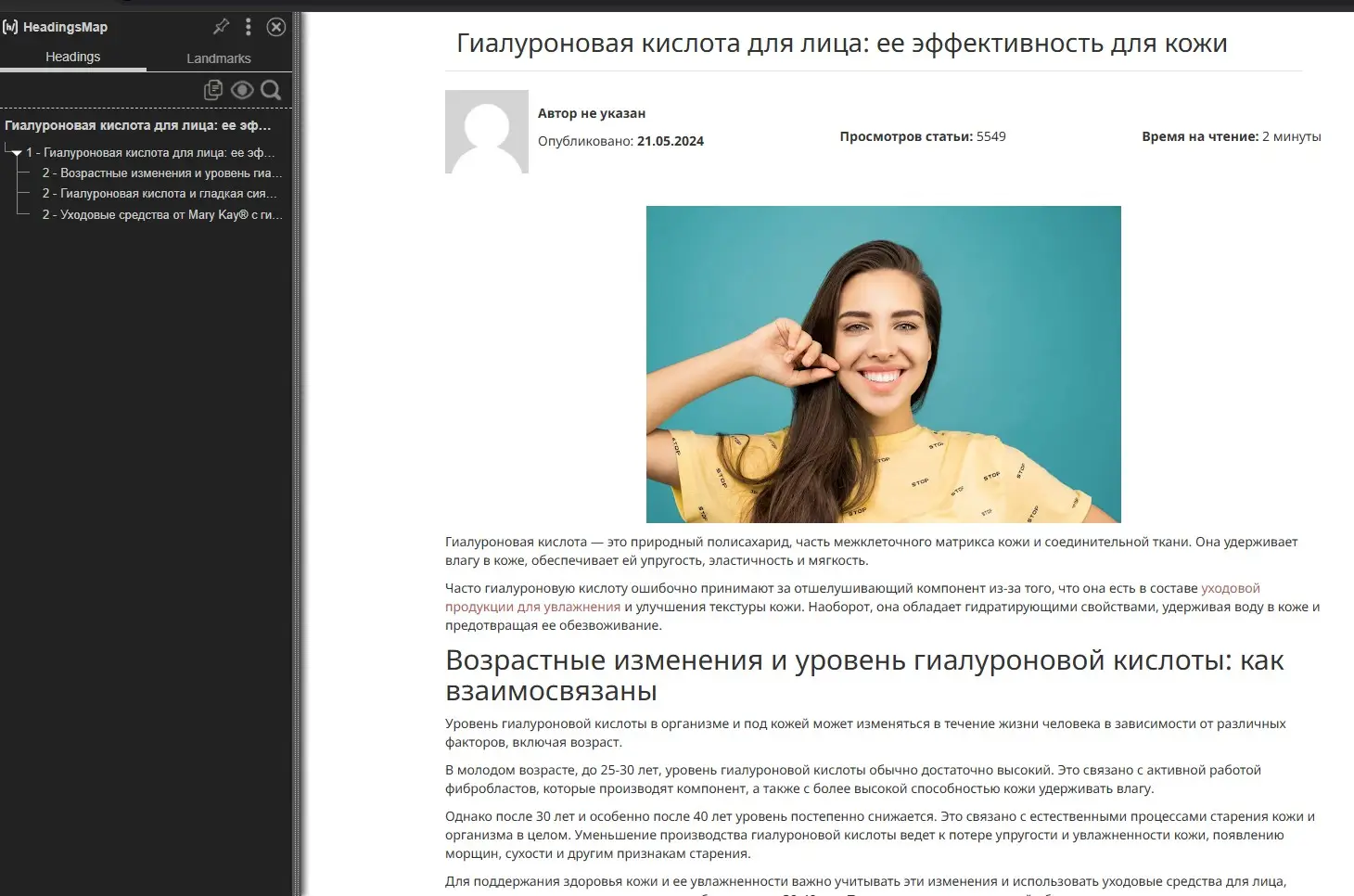Close the HeadingsMap panel
The image size is (1354, 896).
275,27
